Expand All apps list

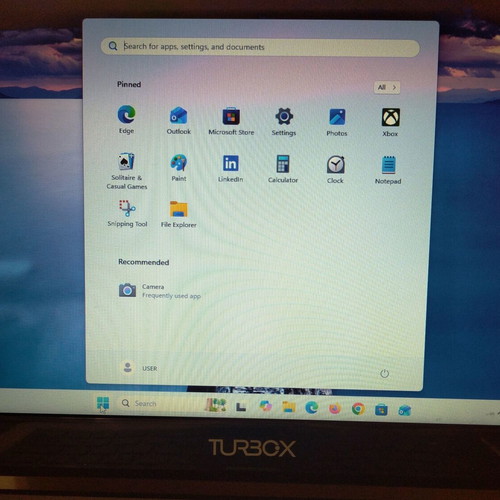(x=387, y=87)
